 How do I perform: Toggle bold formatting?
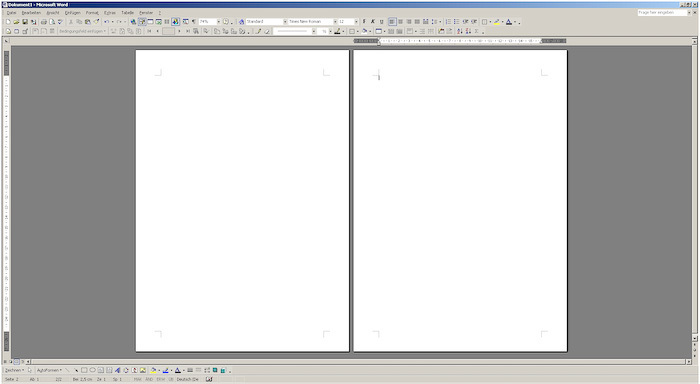coord(364,21)
